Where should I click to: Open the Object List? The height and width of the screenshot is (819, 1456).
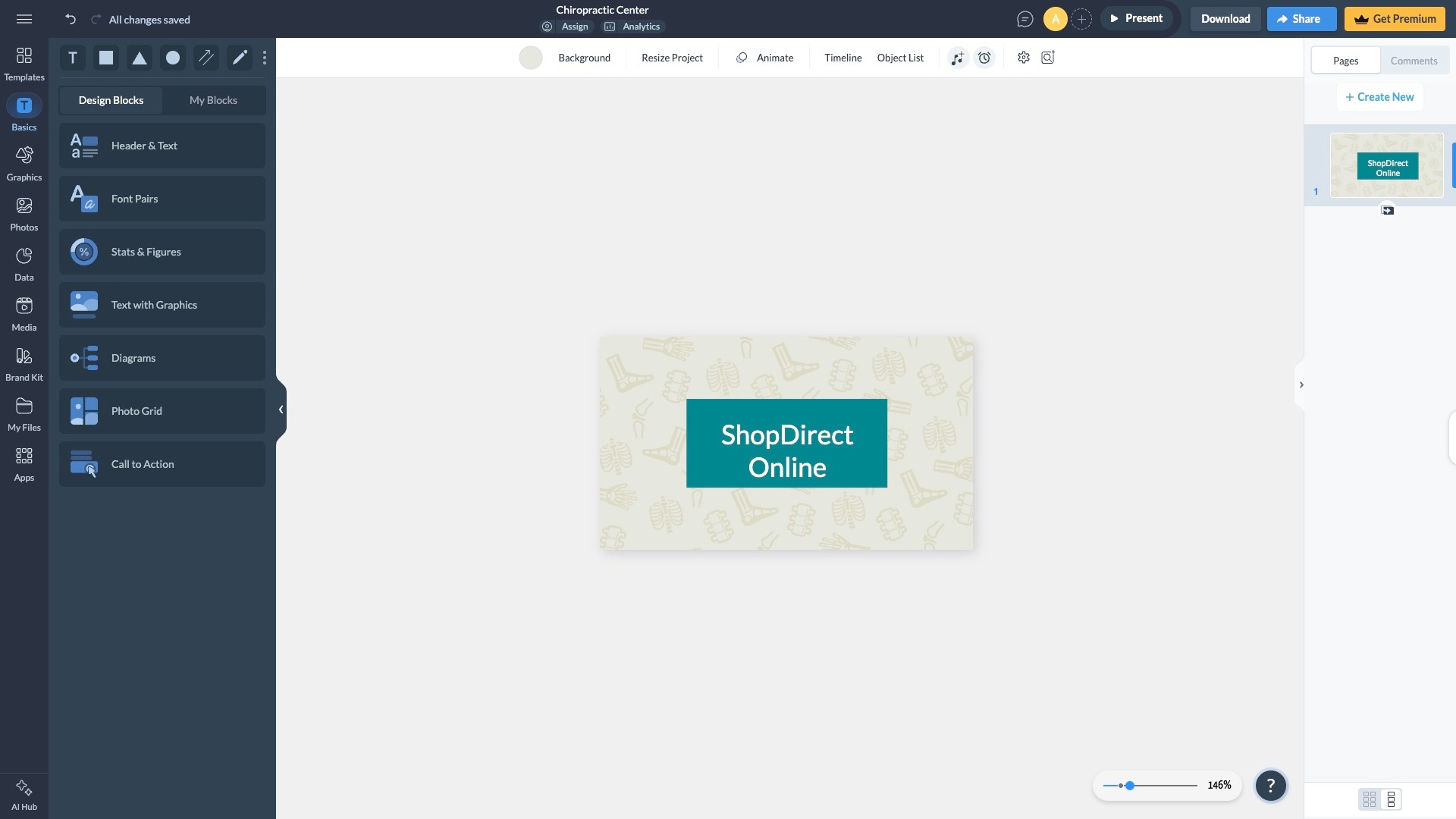900,58
